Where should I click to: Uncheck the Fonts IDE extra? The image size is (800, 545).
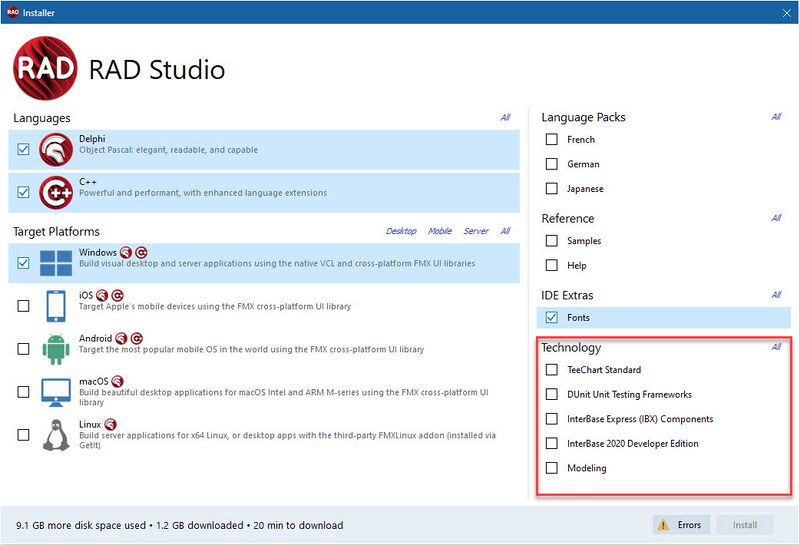tap(552, 317)
